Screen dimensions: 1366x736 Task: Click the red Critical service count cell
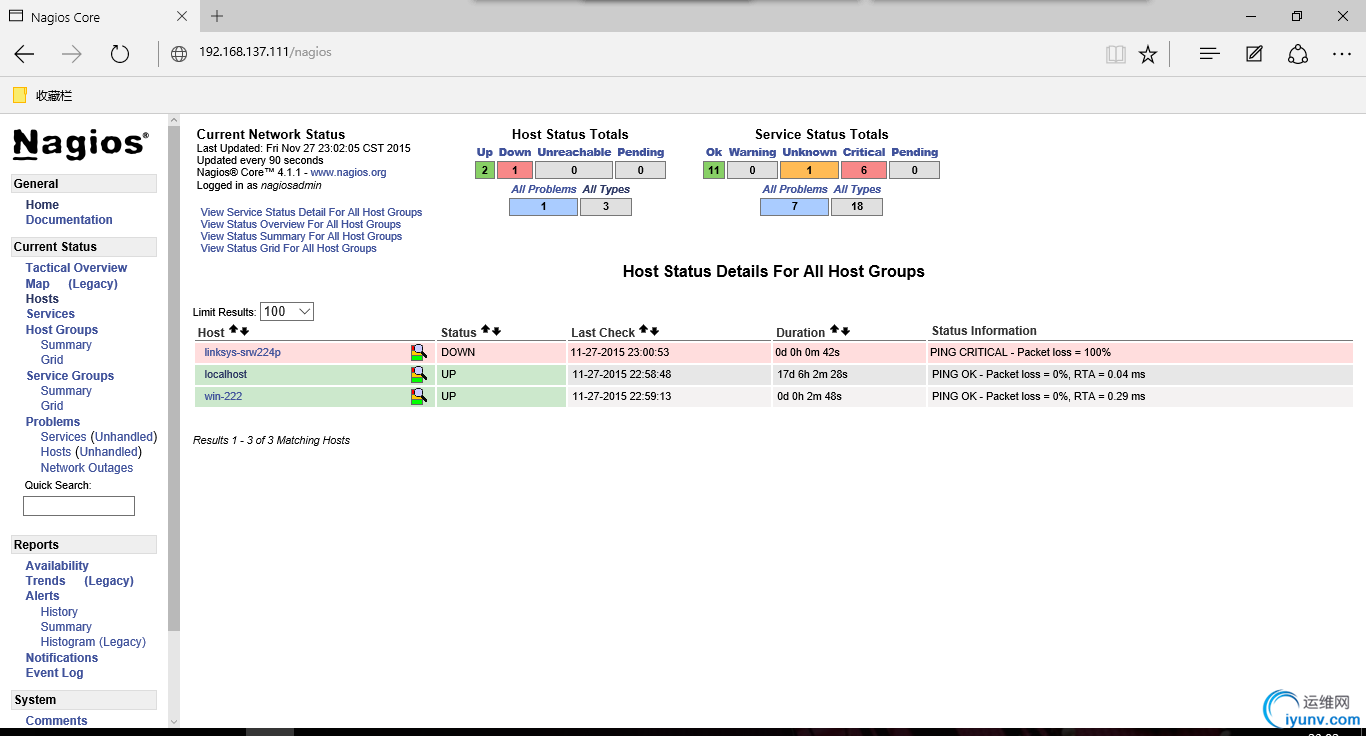coord(864,170)
